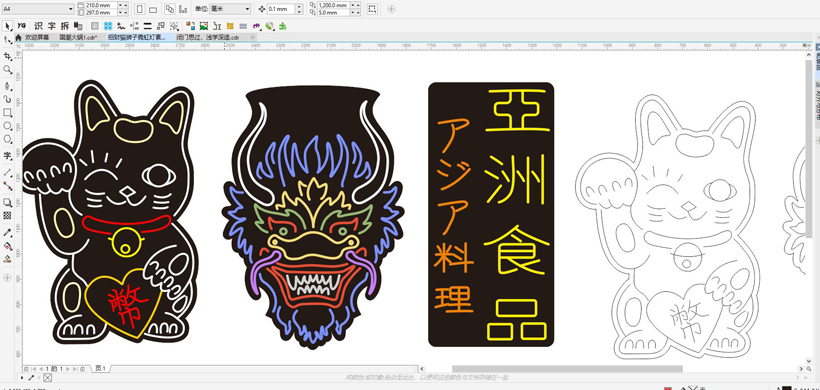The width and height of the screenshot is (820, 390).
Task: Open new document with plus tab
Action: pyautogui.click(x=252, y=37)
